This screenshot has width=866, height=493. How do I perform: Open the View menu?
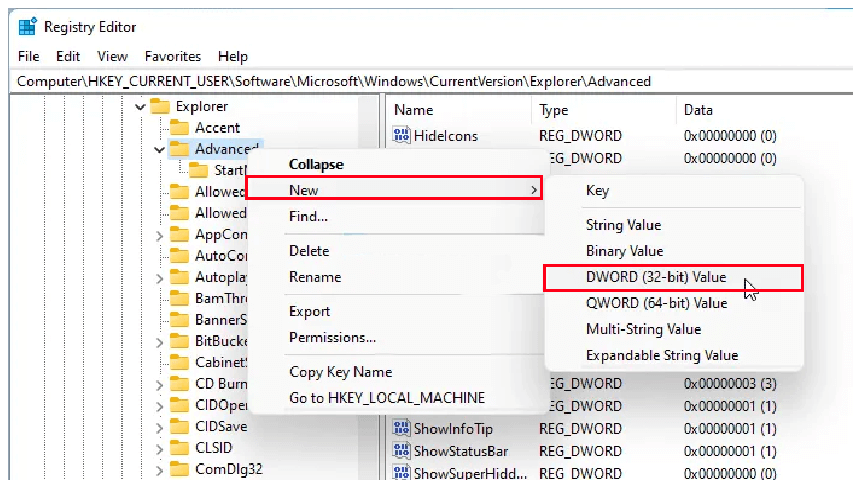point(112,56)
